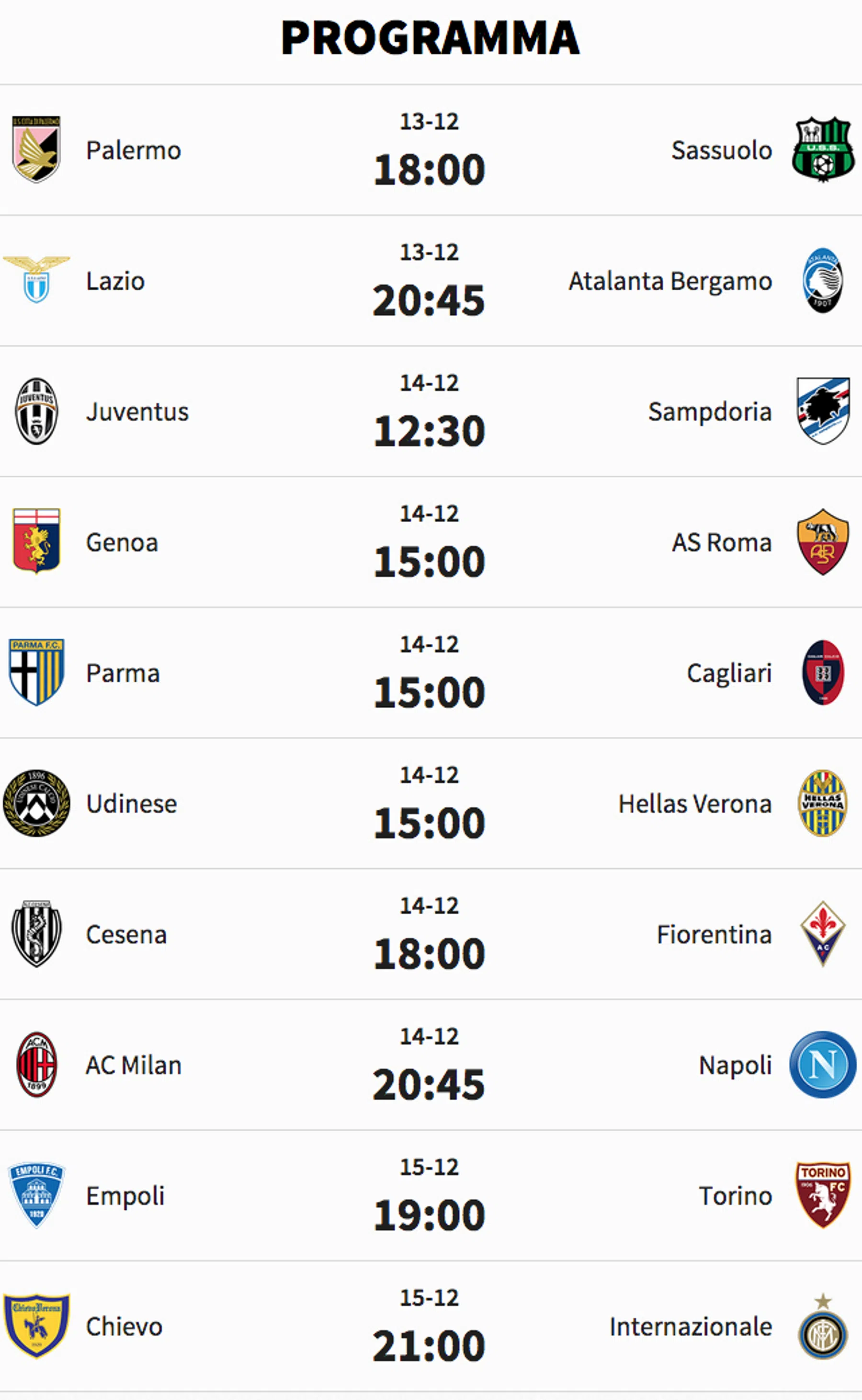Open the AS Roma crest
The image size is (862, 1400).
point(823,542)
